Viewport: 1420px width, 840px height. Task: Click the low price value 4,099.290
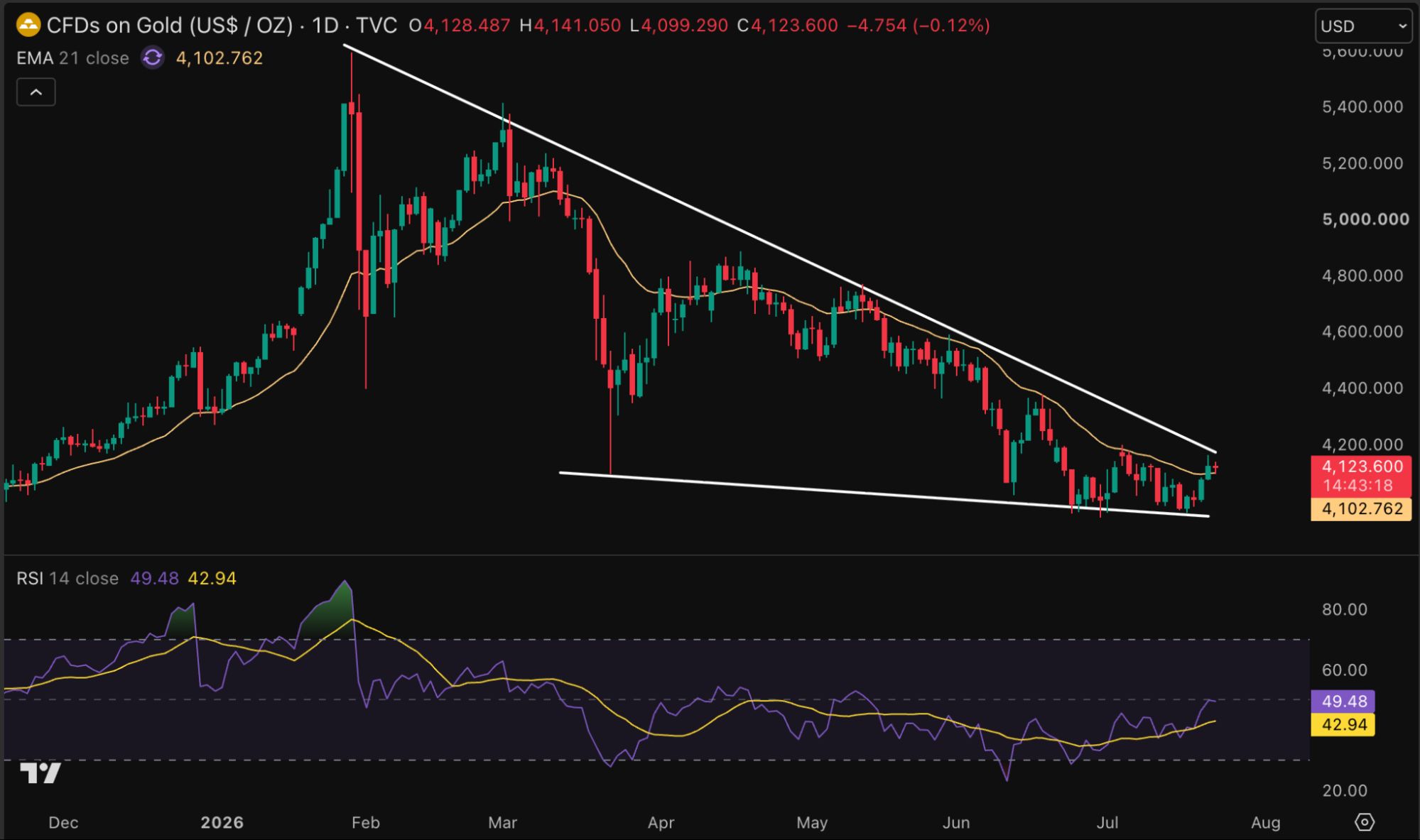pyautogui.click(x=685, y=26)
